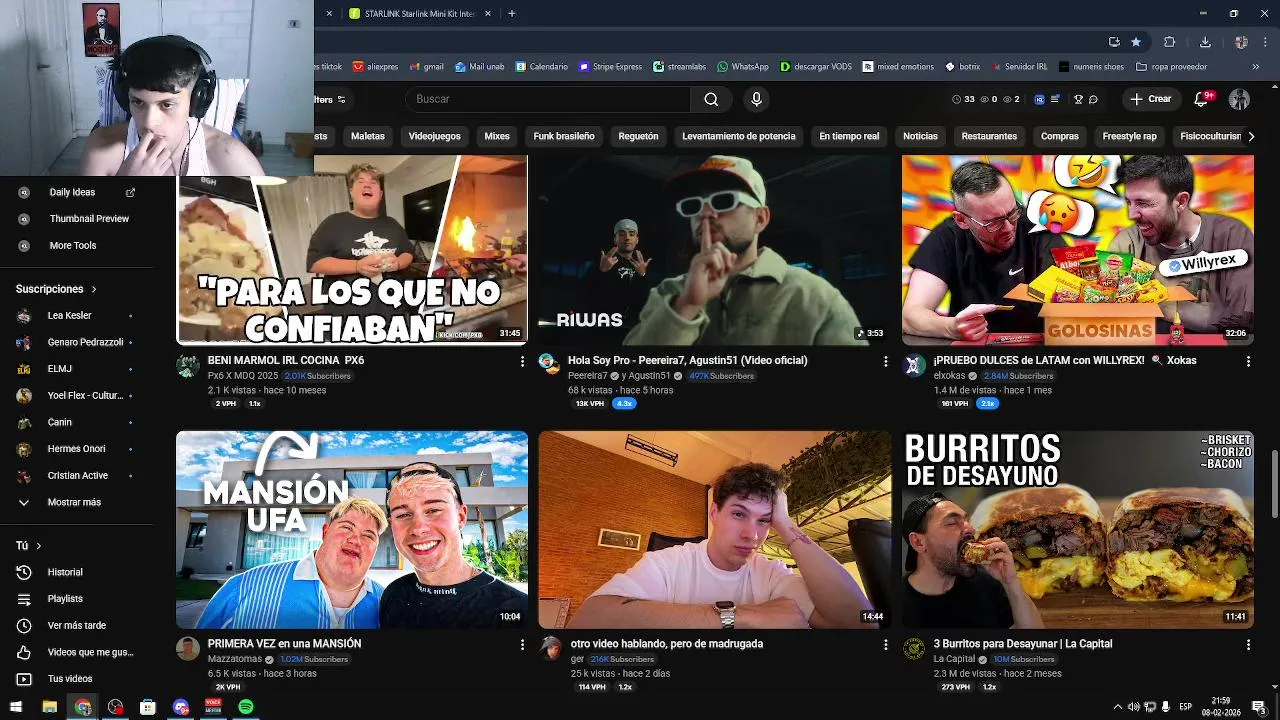Click Mazzatomas channel avatar

click(188, 649)
